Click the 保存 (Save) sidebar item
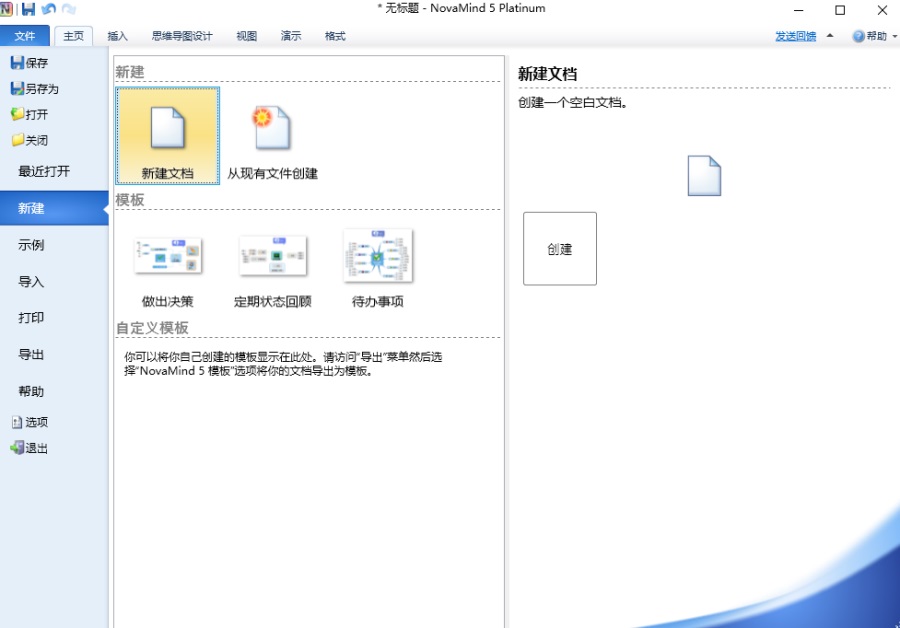The height and width of the screenshot is (628, 900). point(29,63)
